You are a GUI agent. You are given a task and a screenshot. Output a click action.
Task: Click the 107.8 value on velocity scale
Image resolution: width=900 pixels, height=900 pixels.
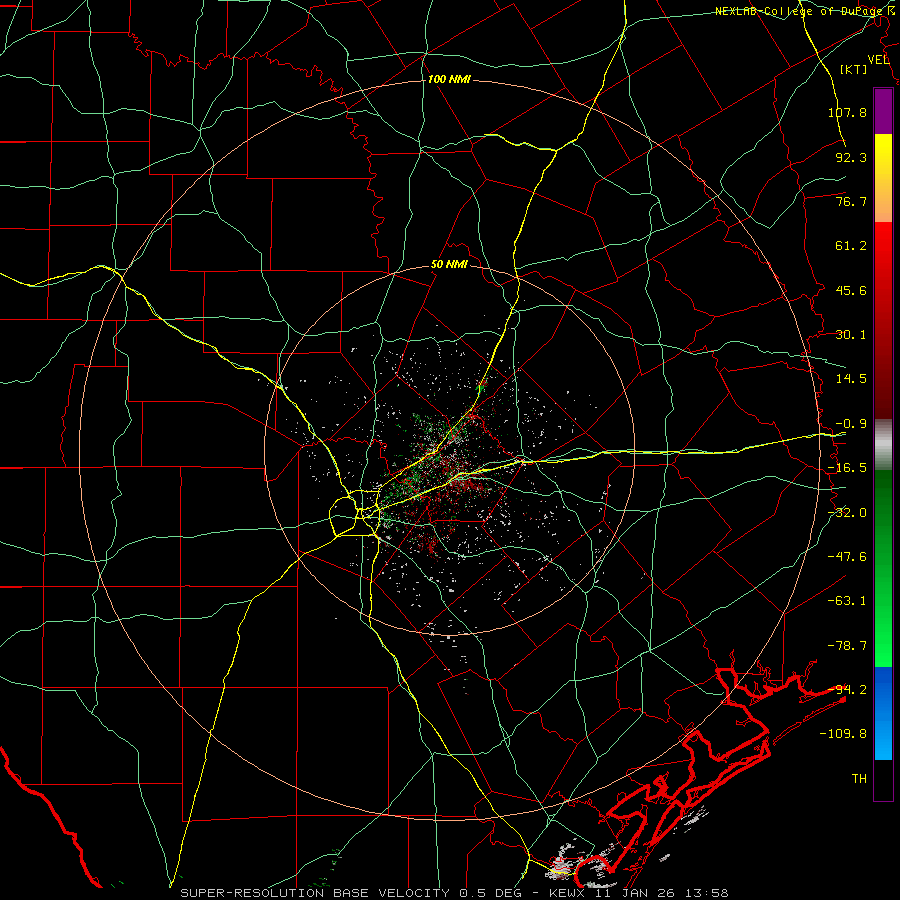pyautogui.click(x=847, y=112)
